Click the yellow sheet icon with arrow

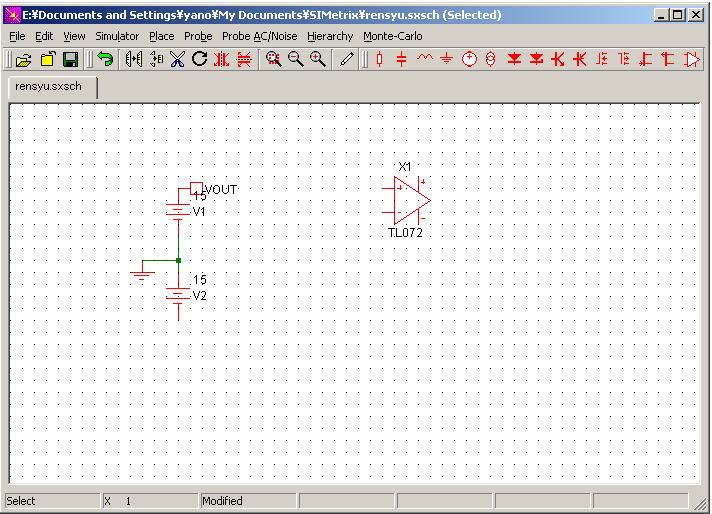coord(48,59)
